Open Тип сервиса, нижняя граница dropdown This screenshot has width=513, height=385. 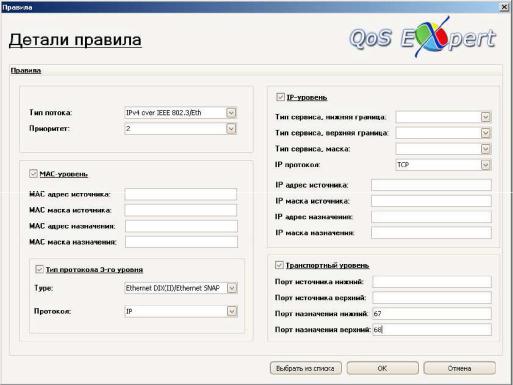[486, 117]
